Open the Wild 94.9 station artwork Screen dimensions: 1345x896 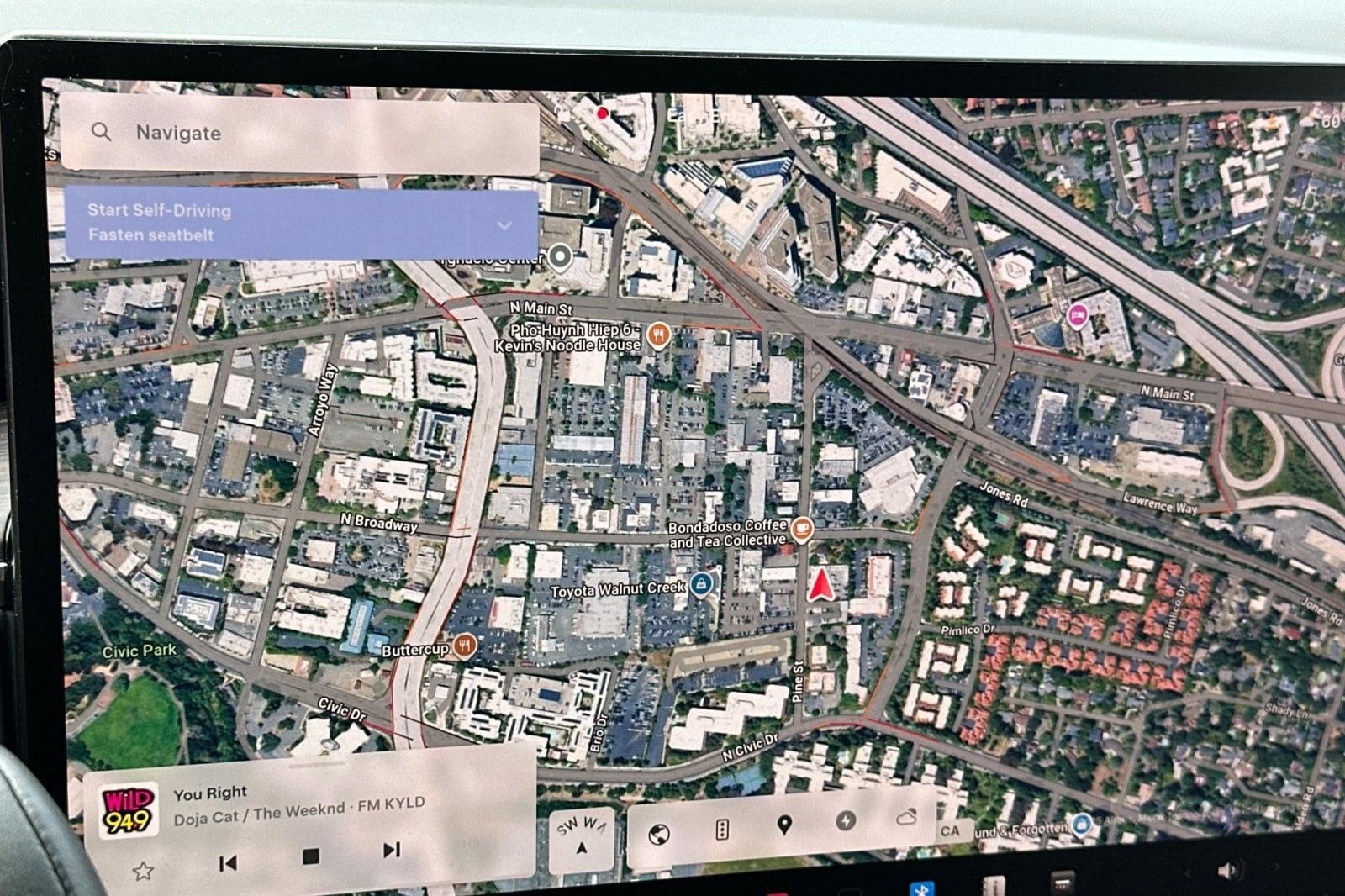[128, 811]
